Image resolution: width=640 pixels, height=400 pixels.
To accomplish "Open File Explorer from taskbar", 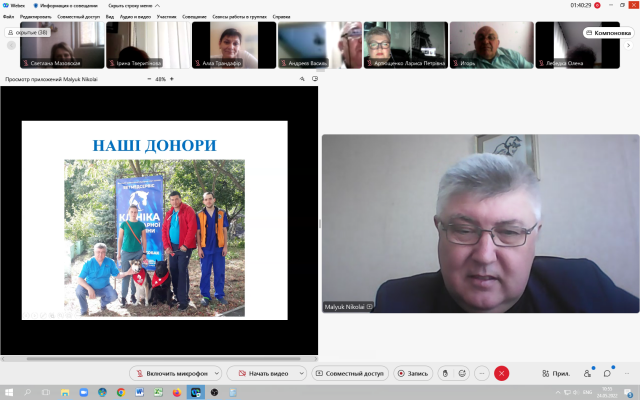I will click(65, 392).
